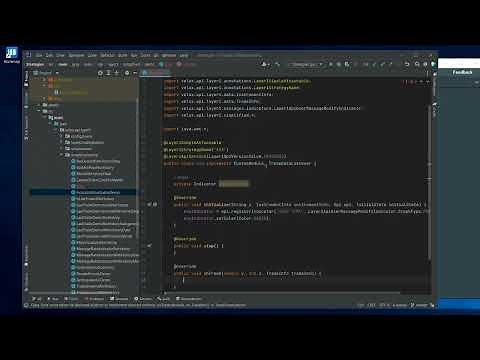Click the undo/rollback arrow icon
The image size is (480, 360).
pos(407,64)
